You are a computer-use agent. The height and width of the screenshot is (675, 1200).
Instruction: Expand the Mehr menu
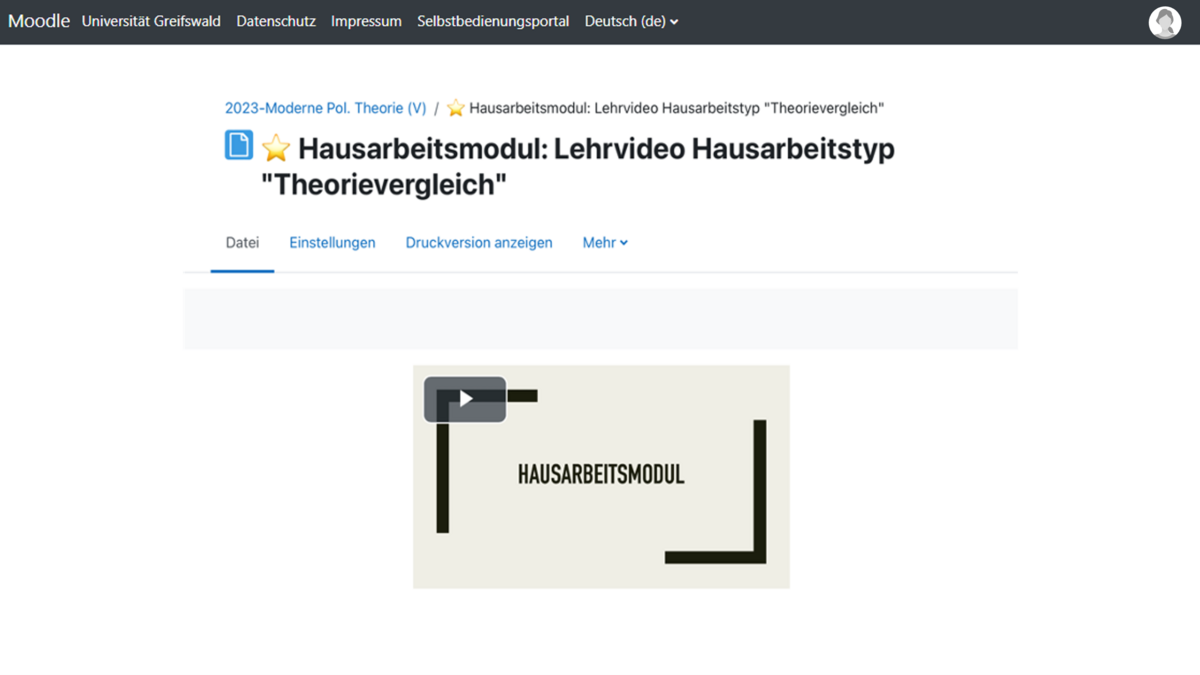point(605,242)
